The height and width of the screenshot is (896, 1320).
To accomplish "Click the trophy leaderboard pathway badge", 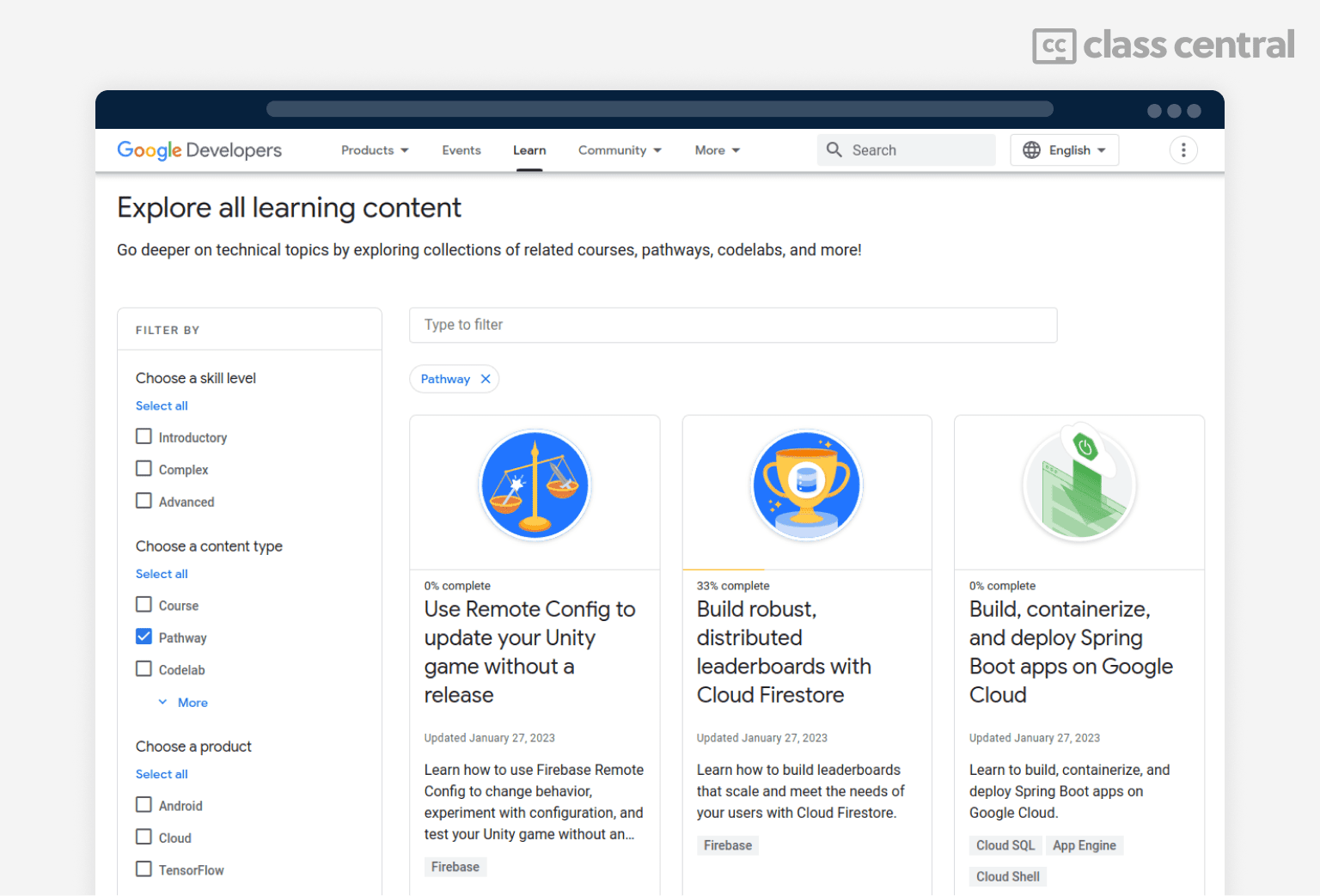I will coord(806,485).
